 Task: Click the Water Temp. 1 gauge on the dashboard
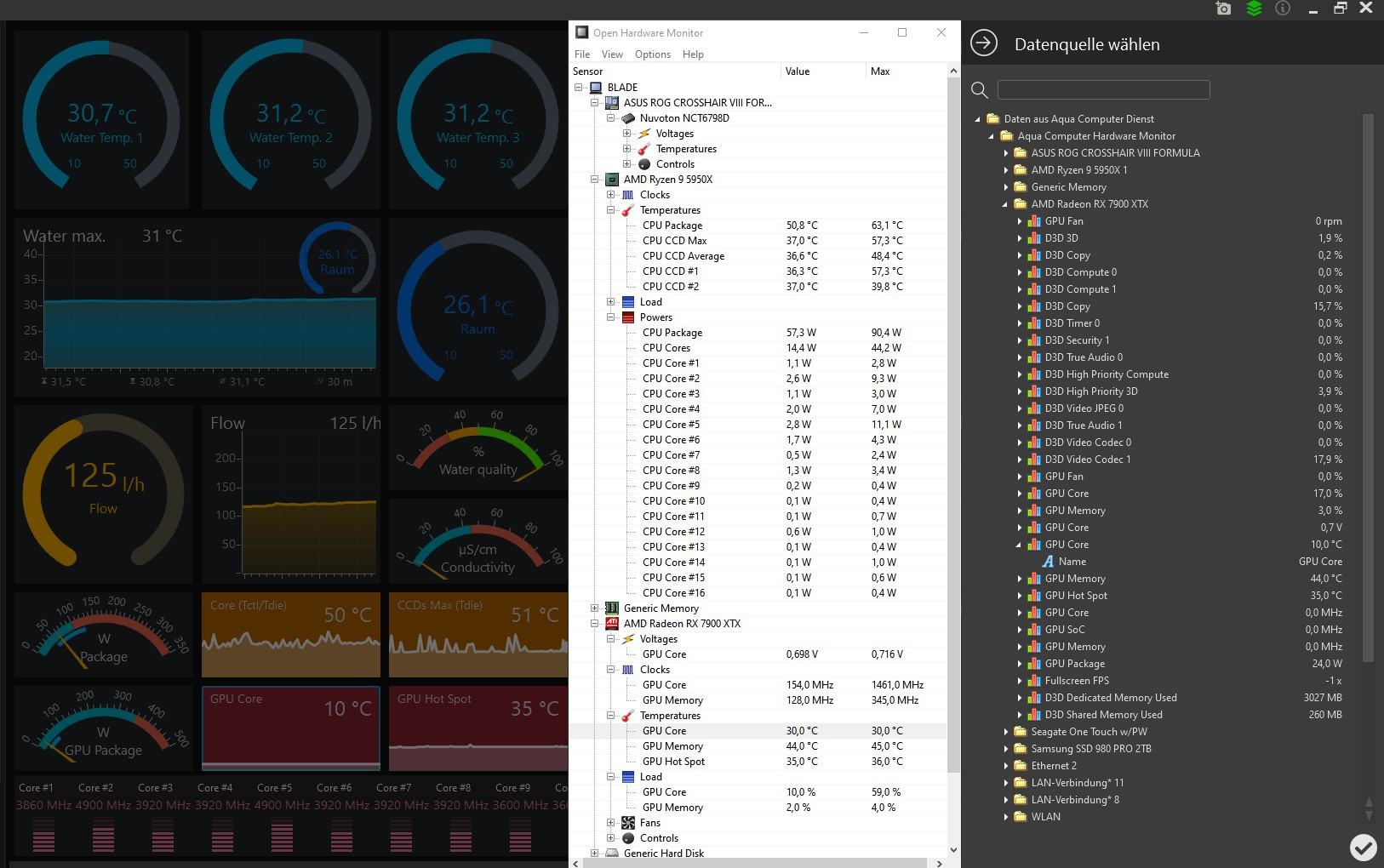coord(101,120)
